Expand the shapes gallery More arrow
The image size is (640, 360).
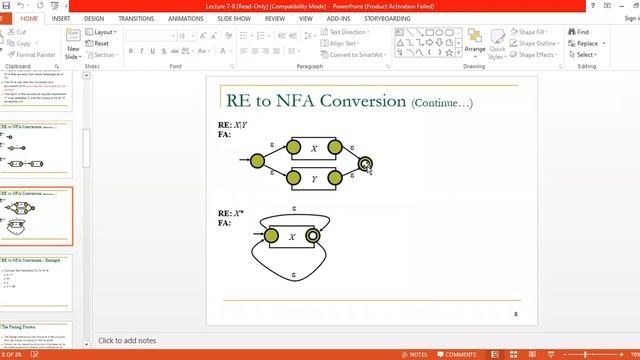[458, 52]
